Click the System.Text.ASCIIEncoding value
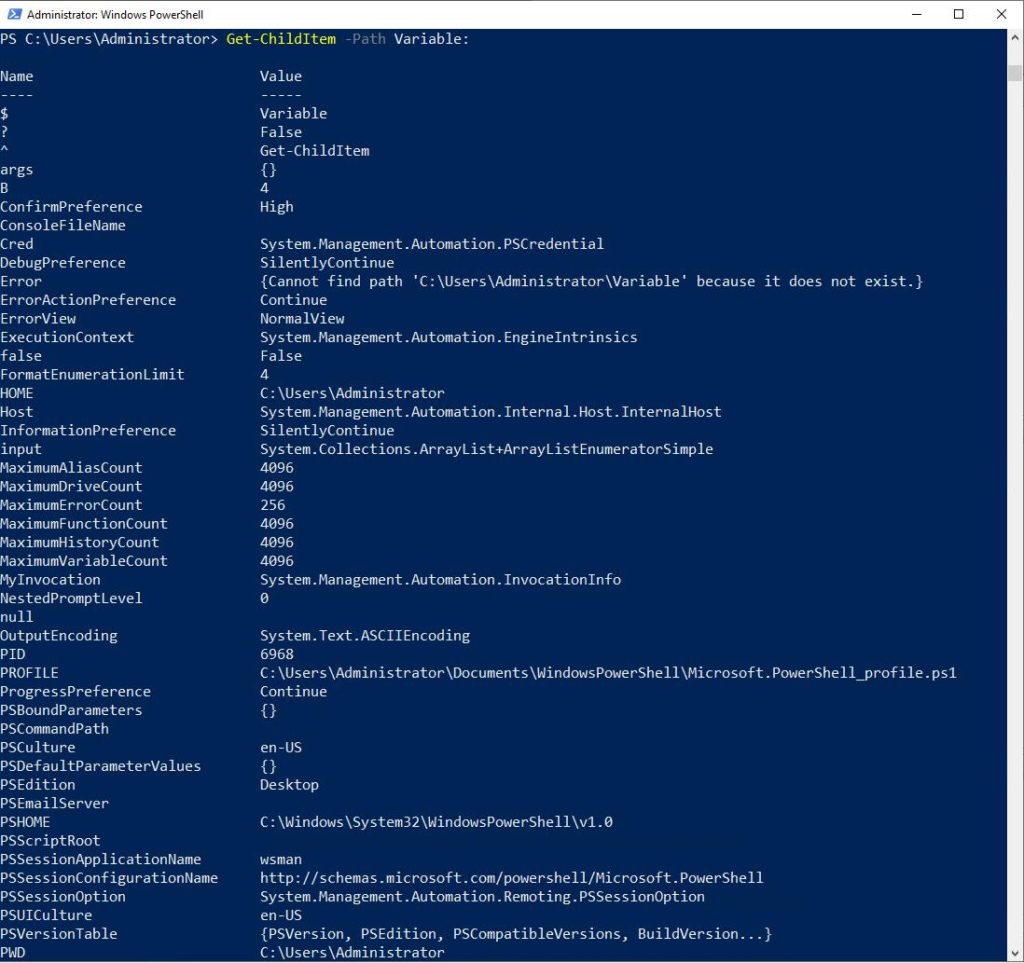 365,636
